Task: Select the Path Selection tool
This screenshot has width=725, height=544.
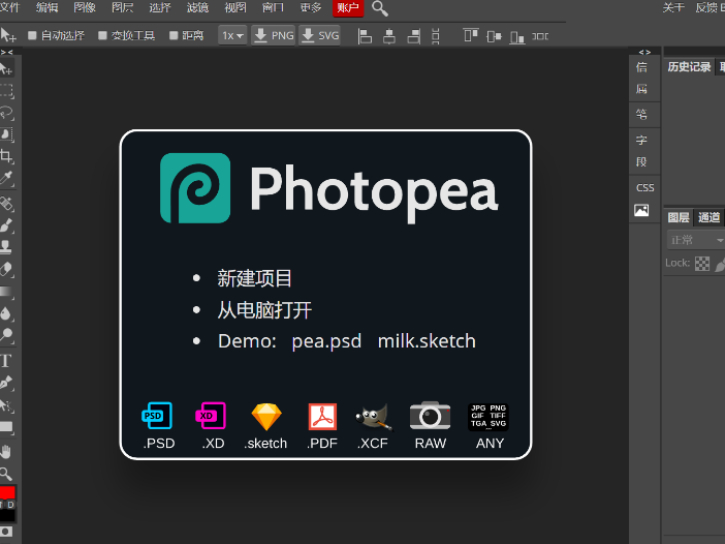Action: point(6,405)
